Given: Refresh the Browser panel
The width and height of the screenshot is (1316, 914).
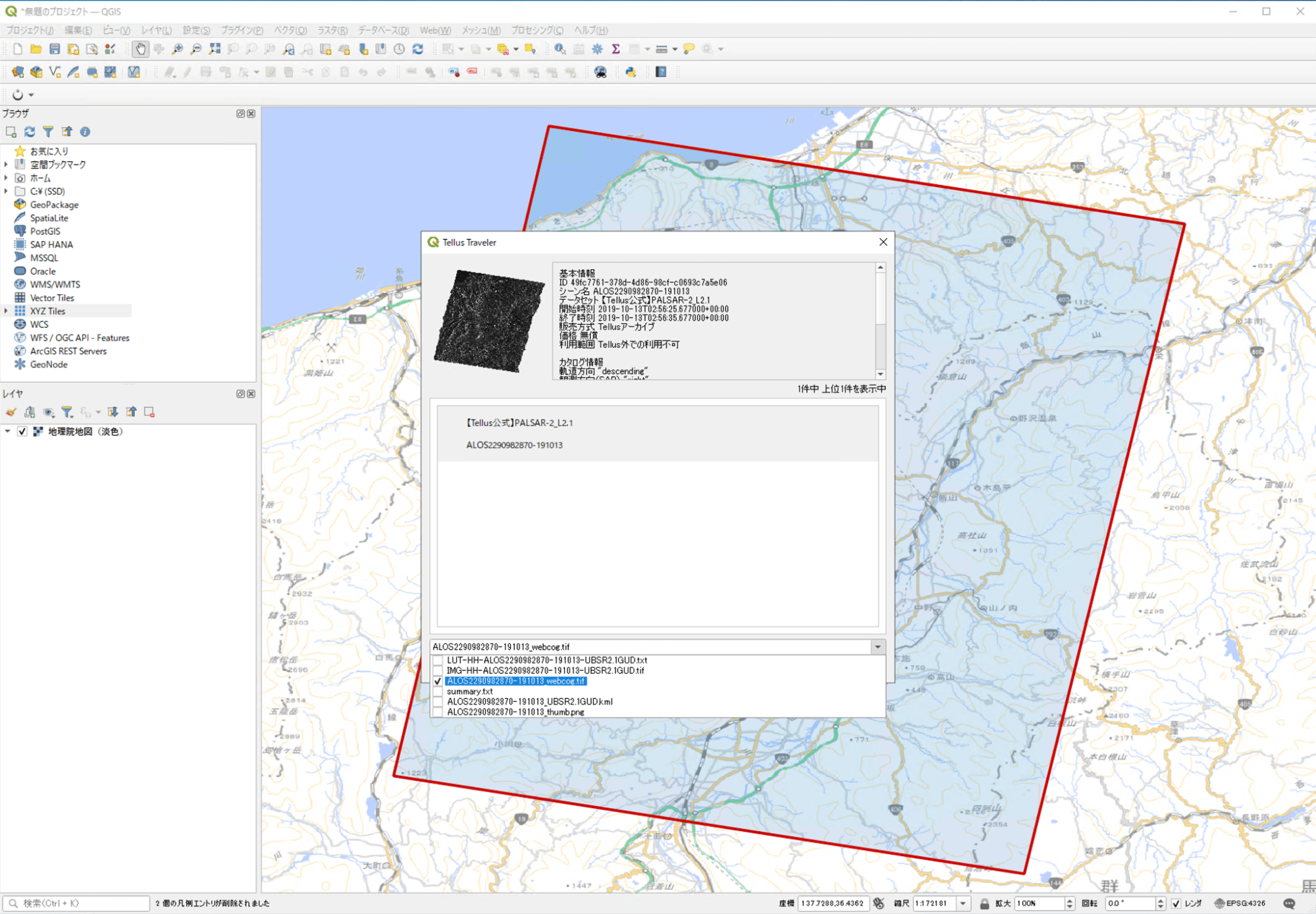Looking at the screenshot, I should (x=30, y=132).
